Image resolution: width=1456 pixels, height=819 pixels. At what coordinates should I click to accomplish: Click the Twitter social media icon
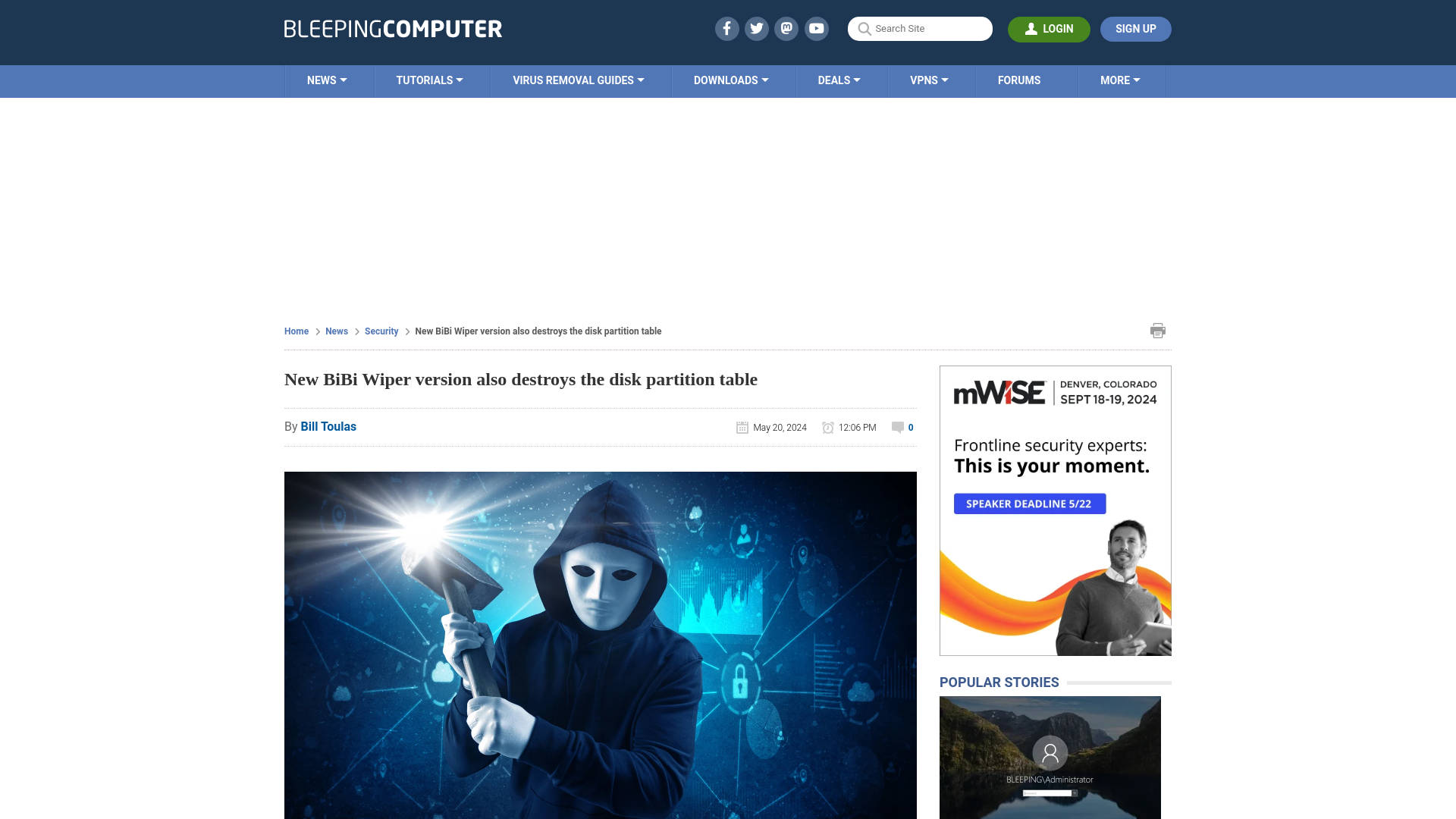click(756, 28)
